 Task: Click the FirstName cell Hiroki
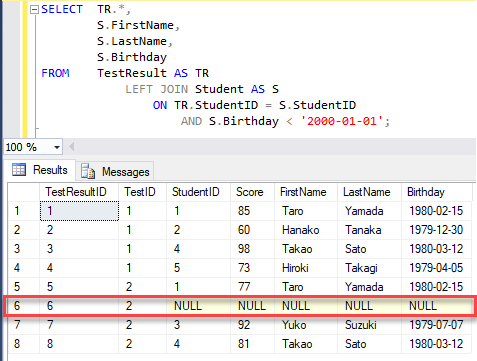coord(306,268)
